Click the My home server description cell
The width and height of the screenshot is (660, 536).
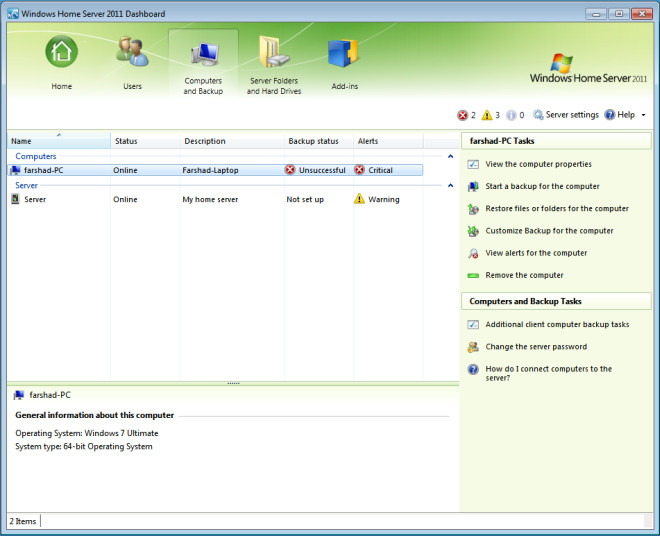(210, 199)
